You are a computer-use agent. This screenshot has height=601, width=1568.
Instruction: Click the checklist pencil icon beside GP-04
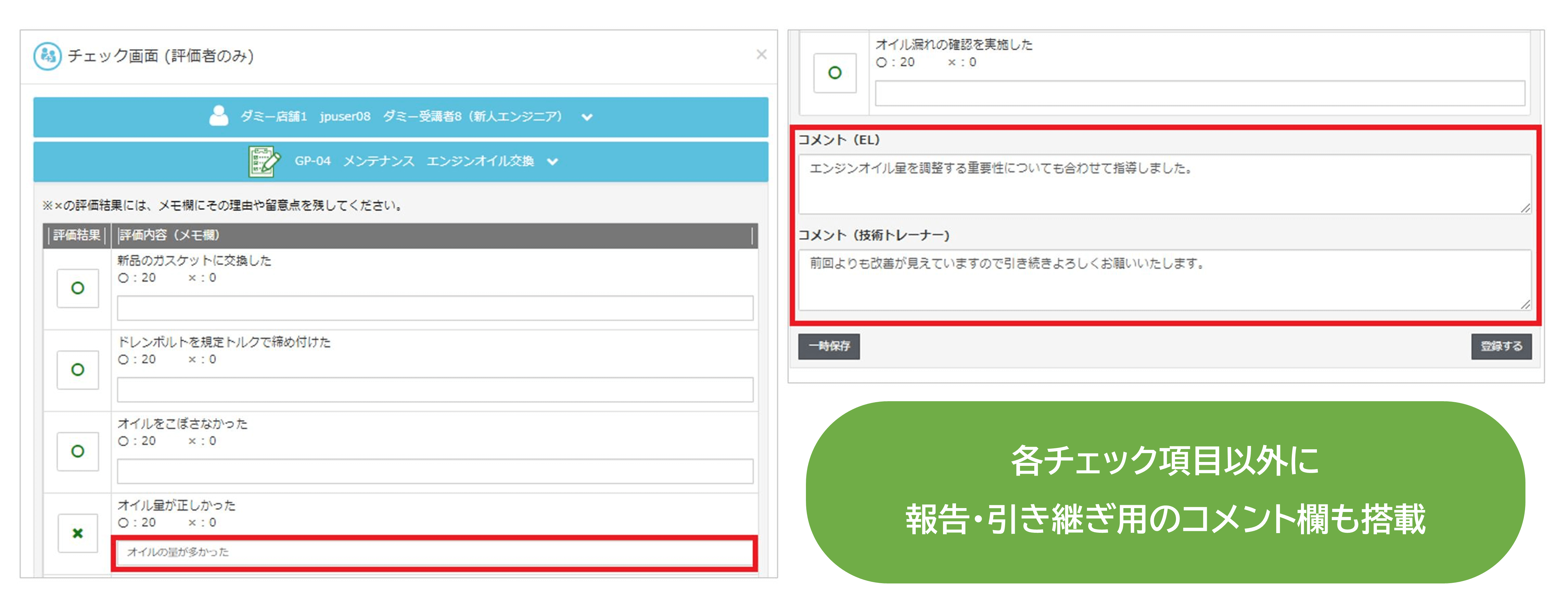coord(263,161)
